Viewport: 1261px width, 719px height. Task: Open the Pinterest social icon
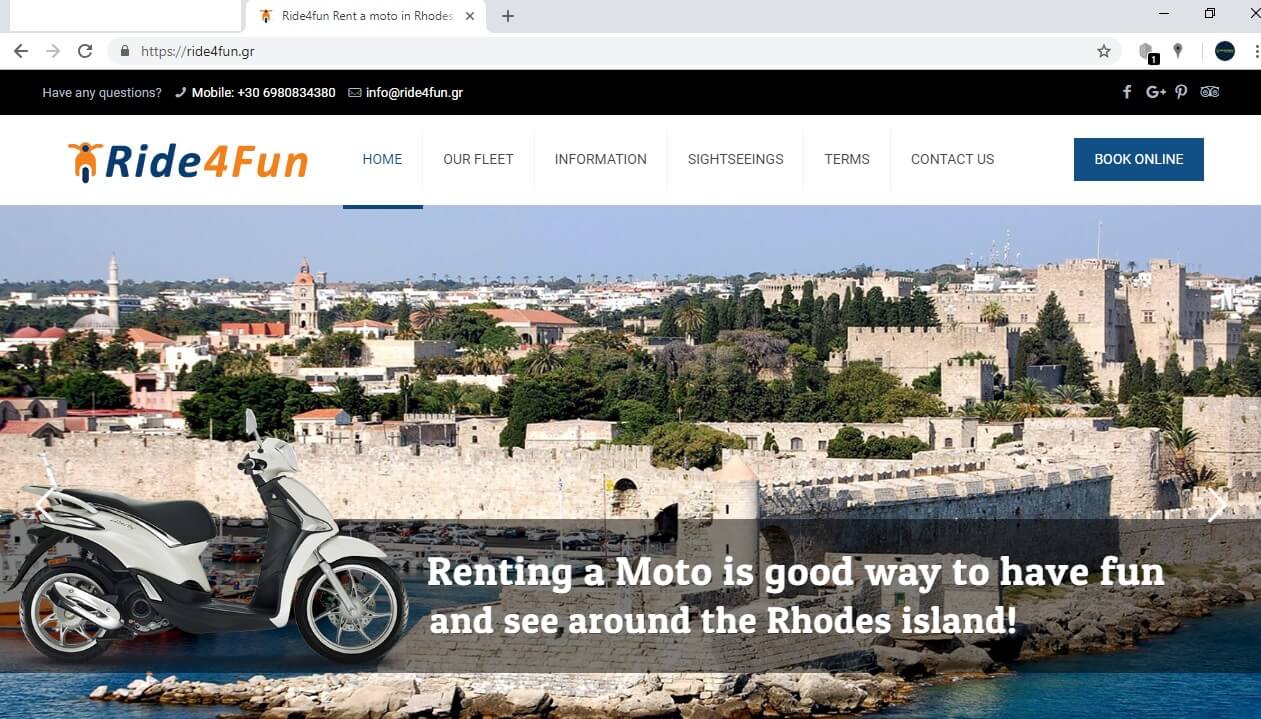coord(1181,92)
